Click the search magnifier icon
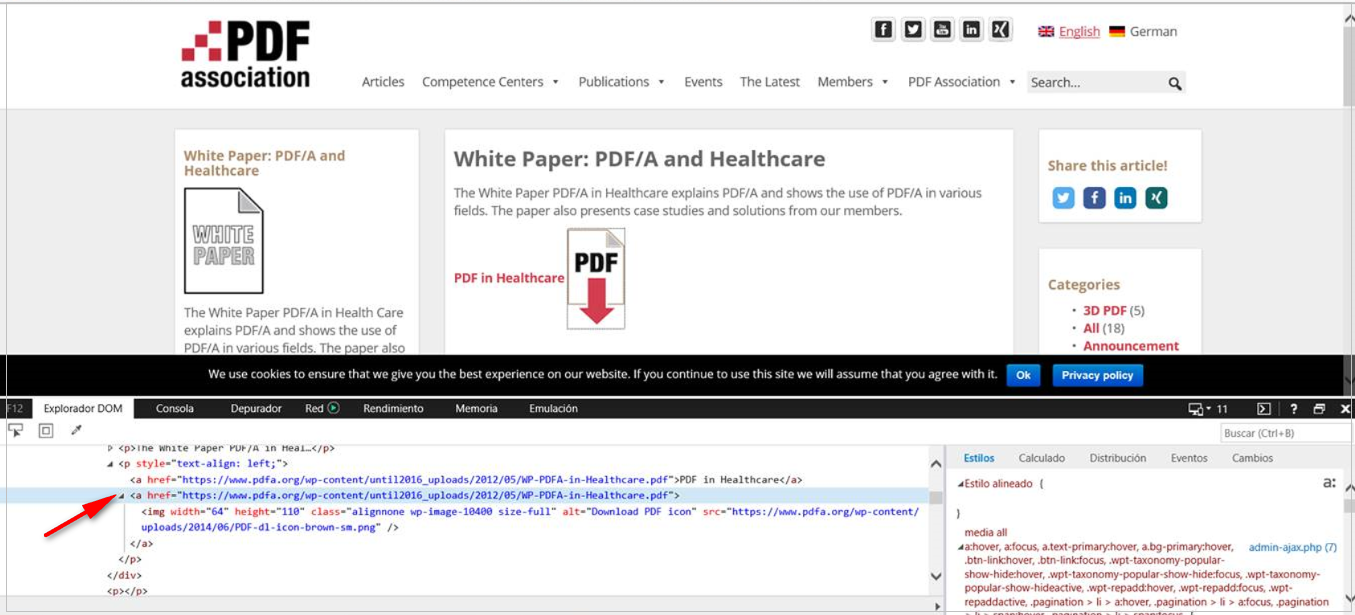1355x615 pixels. tap(1175, 83)
